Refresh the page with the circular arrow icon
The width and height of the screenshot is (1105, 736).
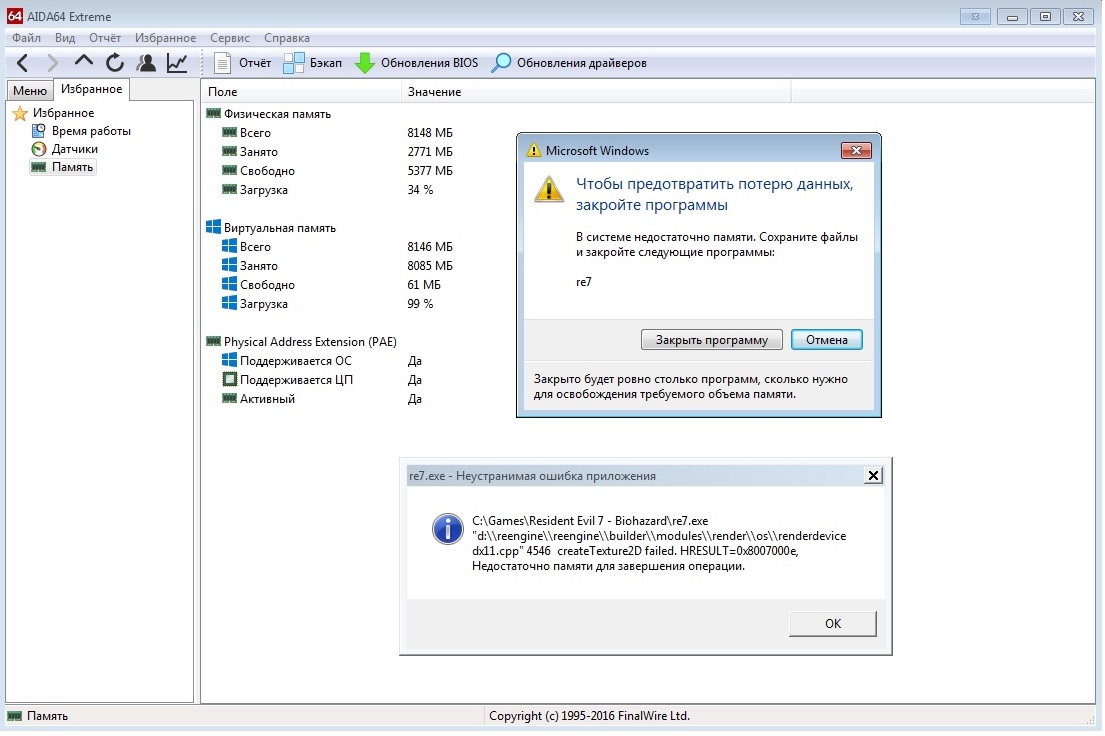click(115, 63)
